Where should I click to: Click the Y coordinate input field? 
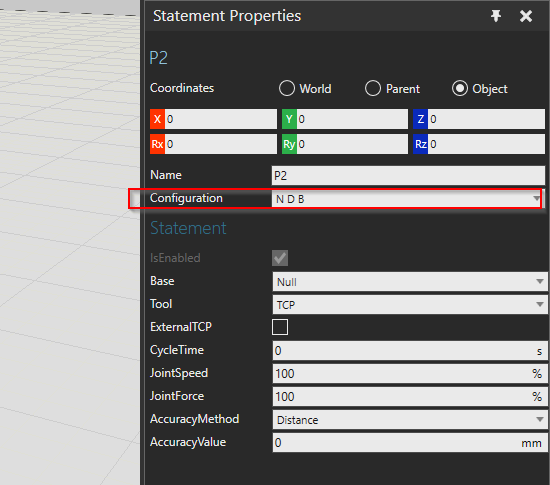352,119
